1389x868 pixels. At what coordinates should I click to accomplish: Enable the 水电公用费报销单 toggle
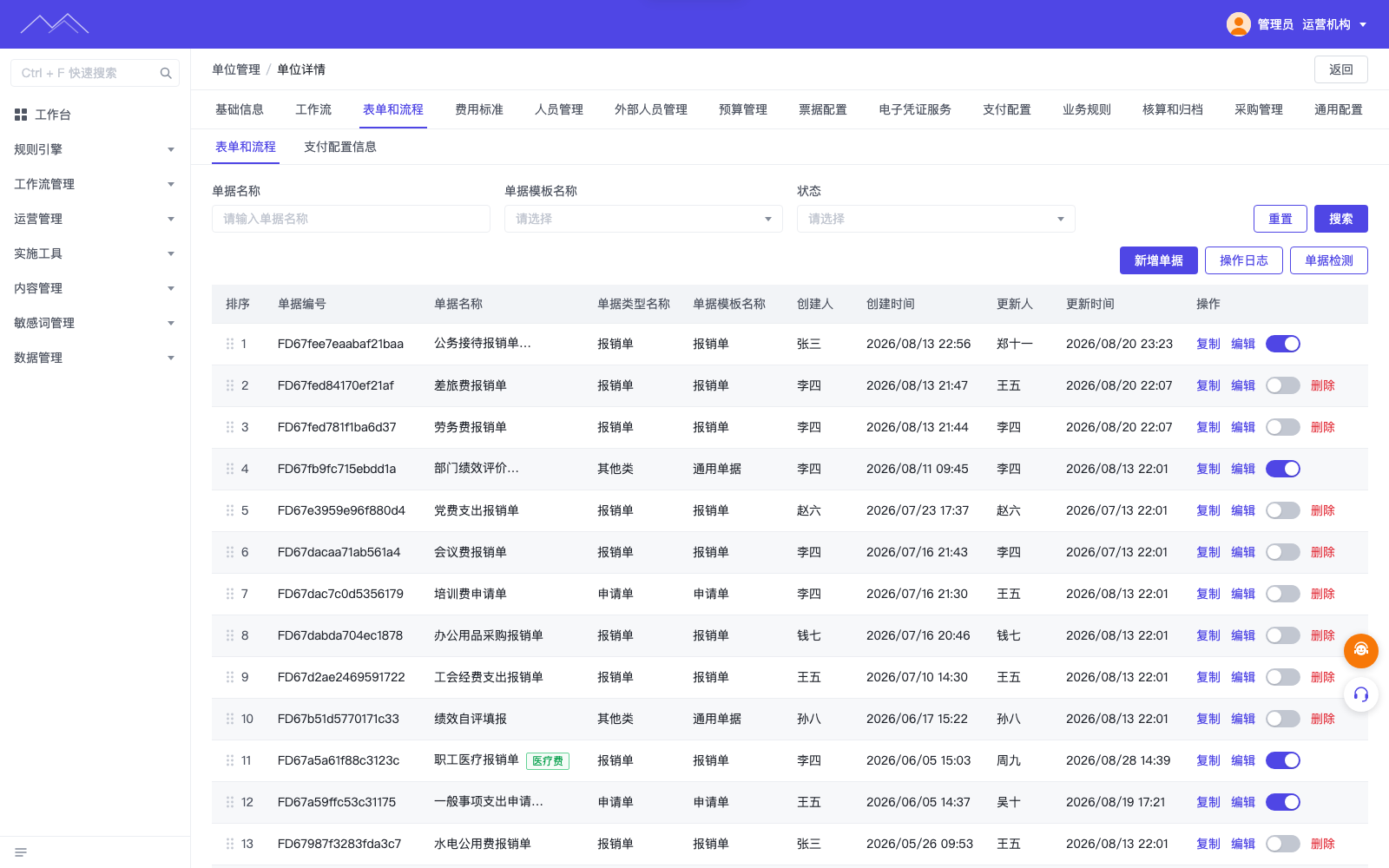[x=1282, y=844]
